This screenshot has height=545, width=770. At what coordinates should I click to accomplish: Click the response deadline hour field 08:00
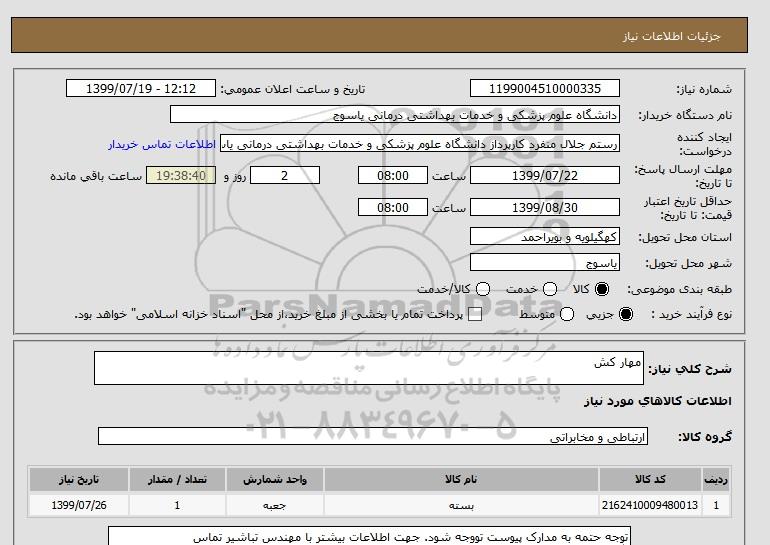click(x=393, y=175)
